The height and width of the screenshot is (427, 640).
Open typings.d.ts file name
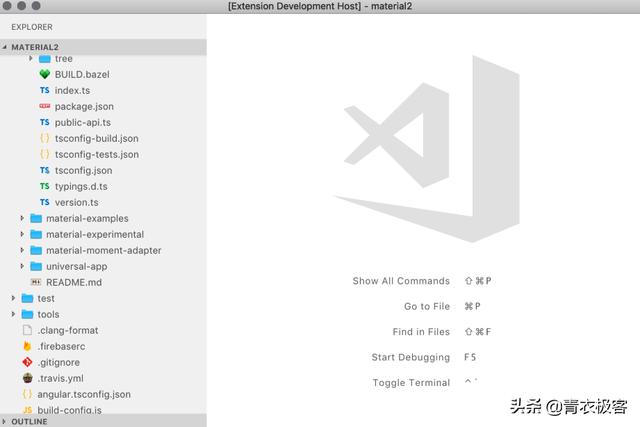pyautogui.click(x=81, y=187)
